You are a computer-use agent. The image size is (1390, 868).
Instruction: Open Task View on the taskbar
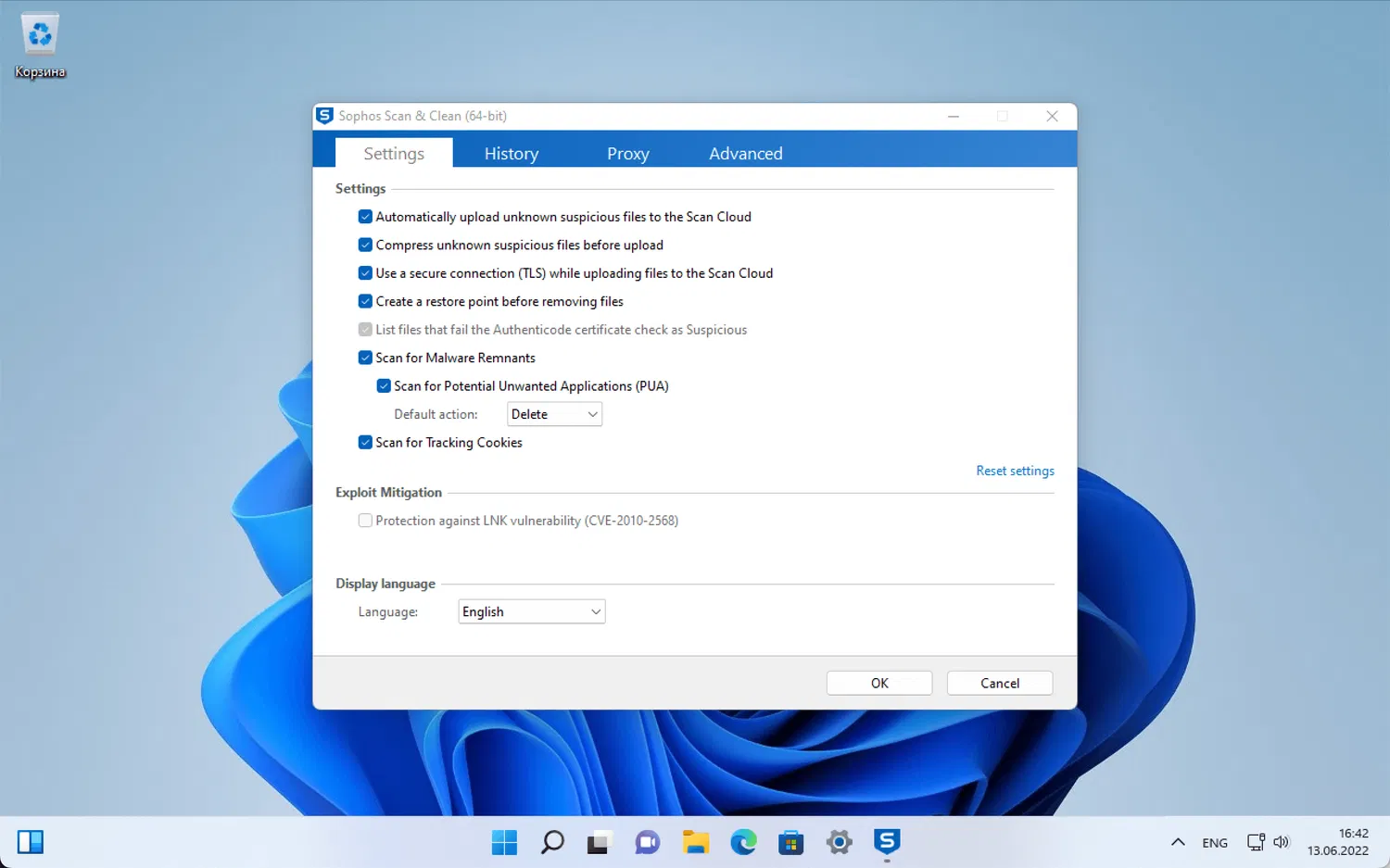599,842
